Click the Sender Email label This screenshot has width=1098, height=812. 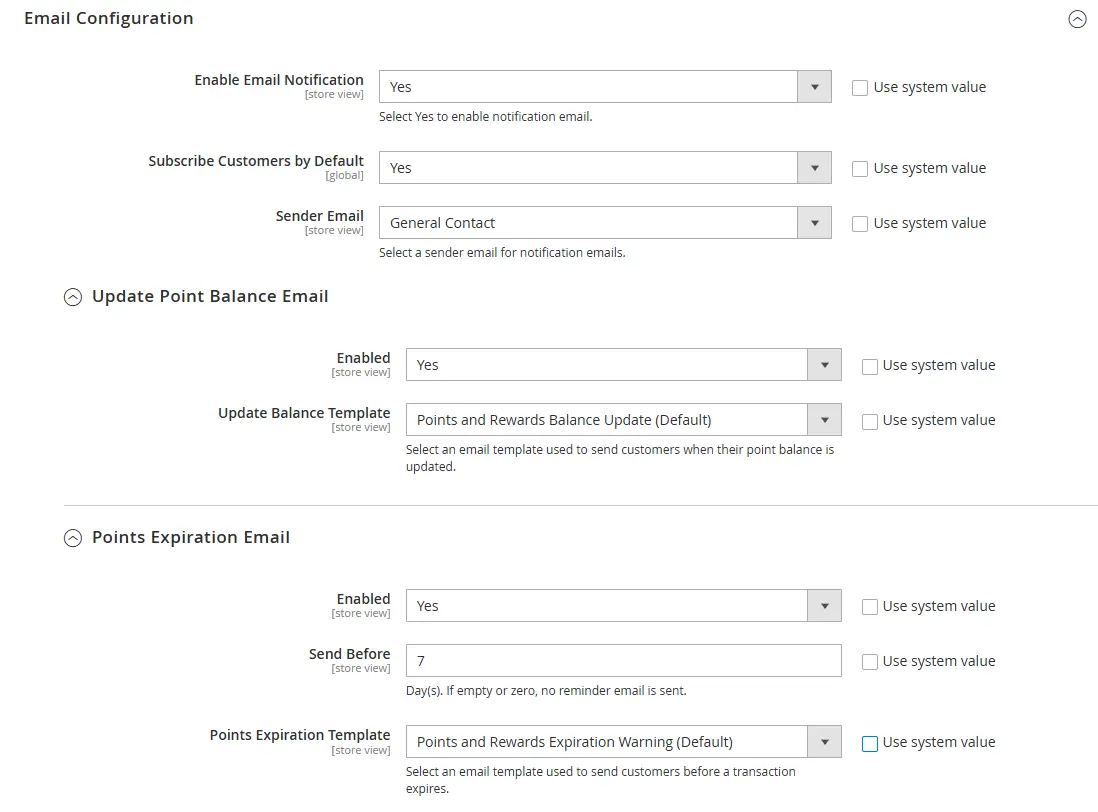(319, 216)
